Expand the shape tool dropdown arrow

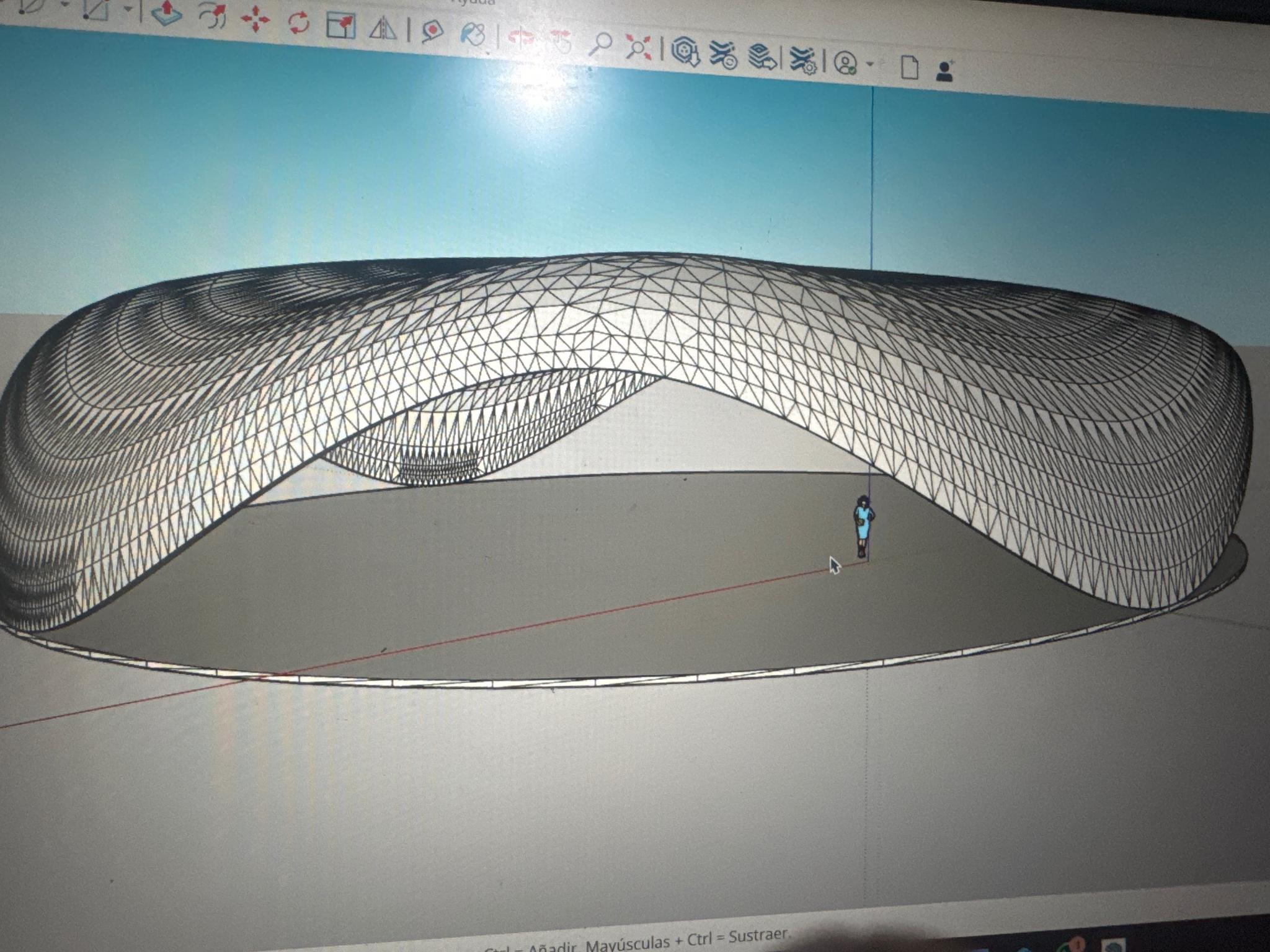[x=127, y=9]
